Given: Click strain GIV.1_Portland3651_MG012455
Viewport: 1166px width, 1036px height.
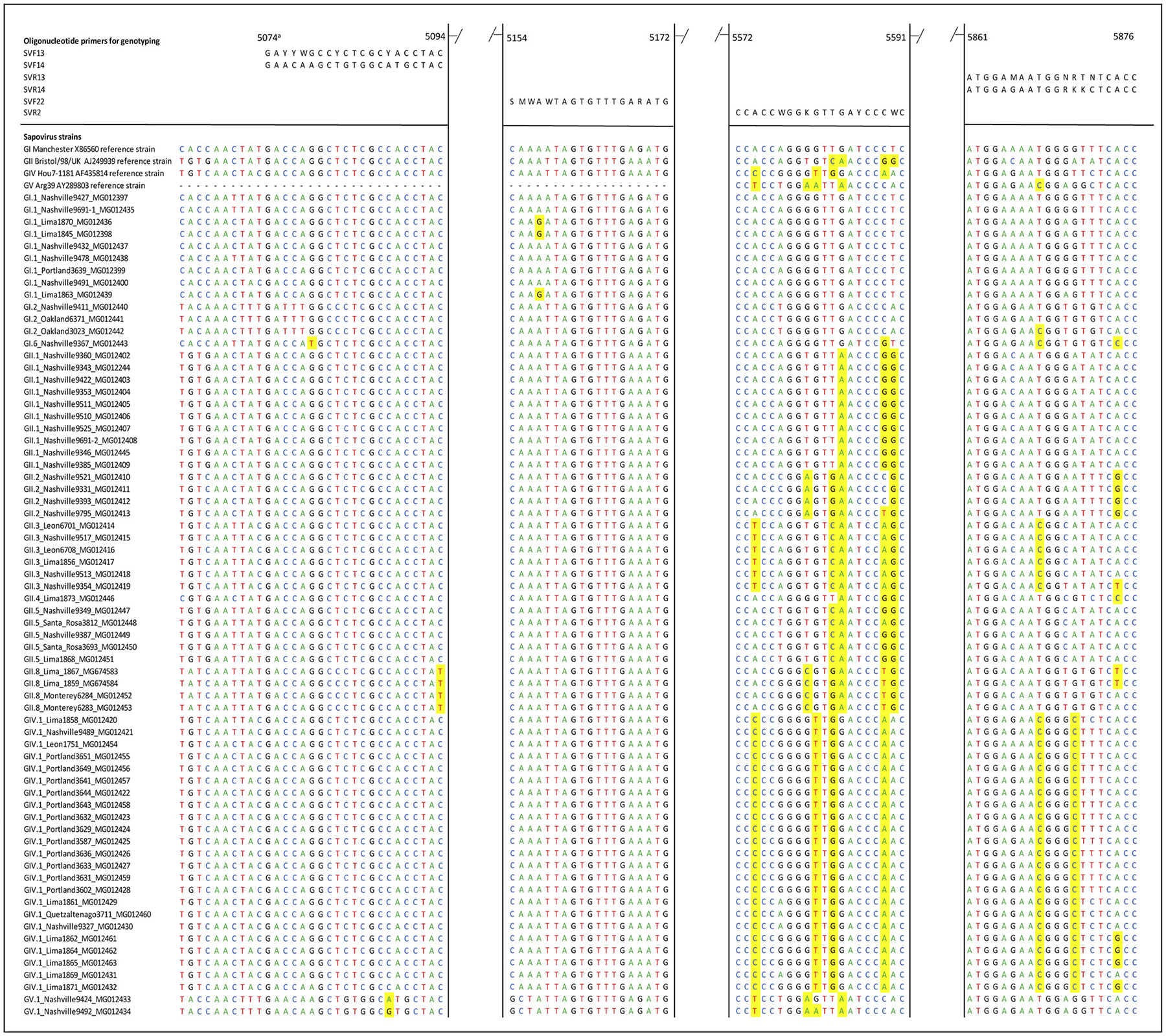Looking at the screenshot, I should tap(76, 757).
